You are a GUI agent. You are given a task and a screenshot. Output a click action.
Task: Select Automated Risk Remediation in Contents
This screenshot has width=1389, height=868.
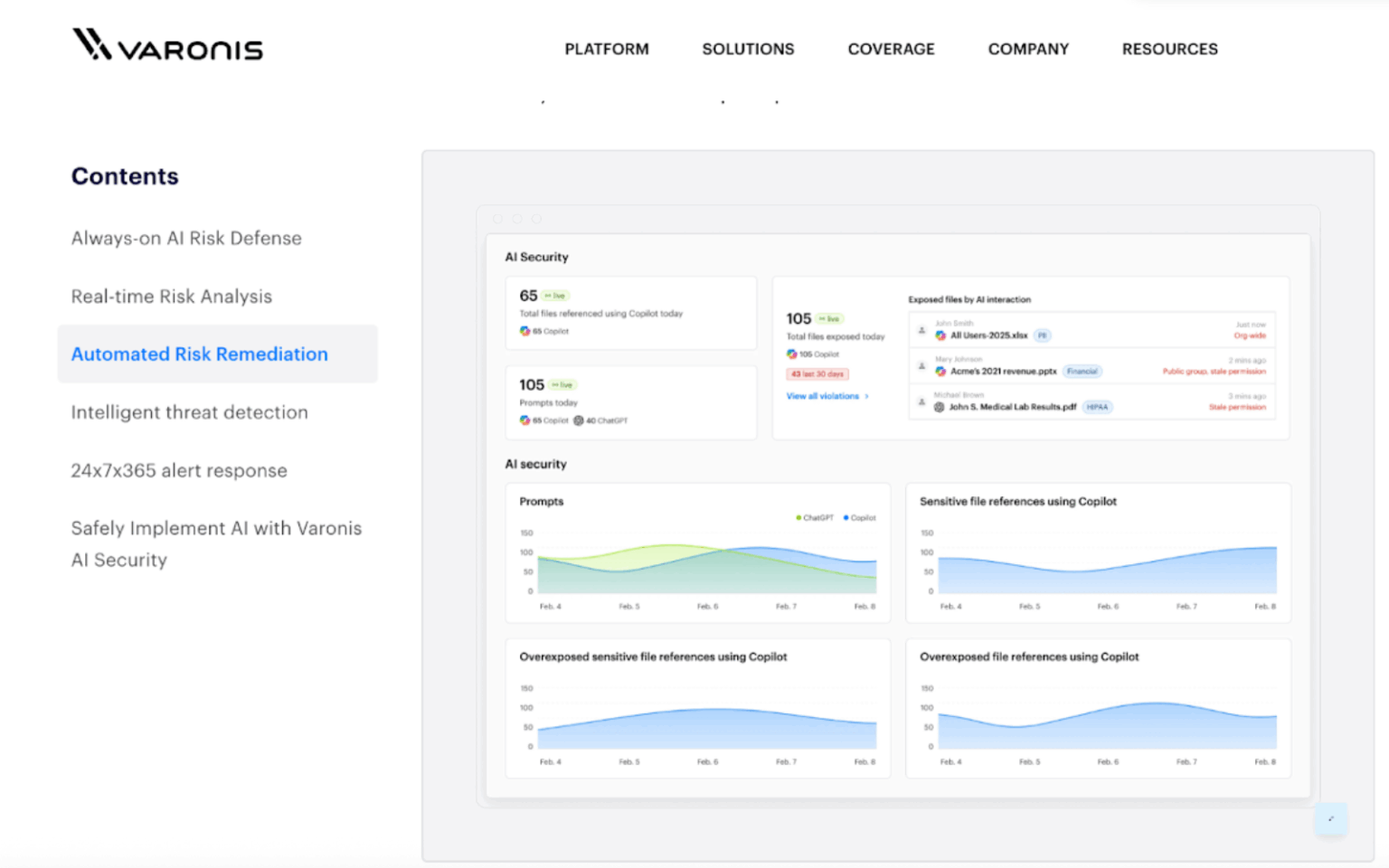[x=217, y=354]
